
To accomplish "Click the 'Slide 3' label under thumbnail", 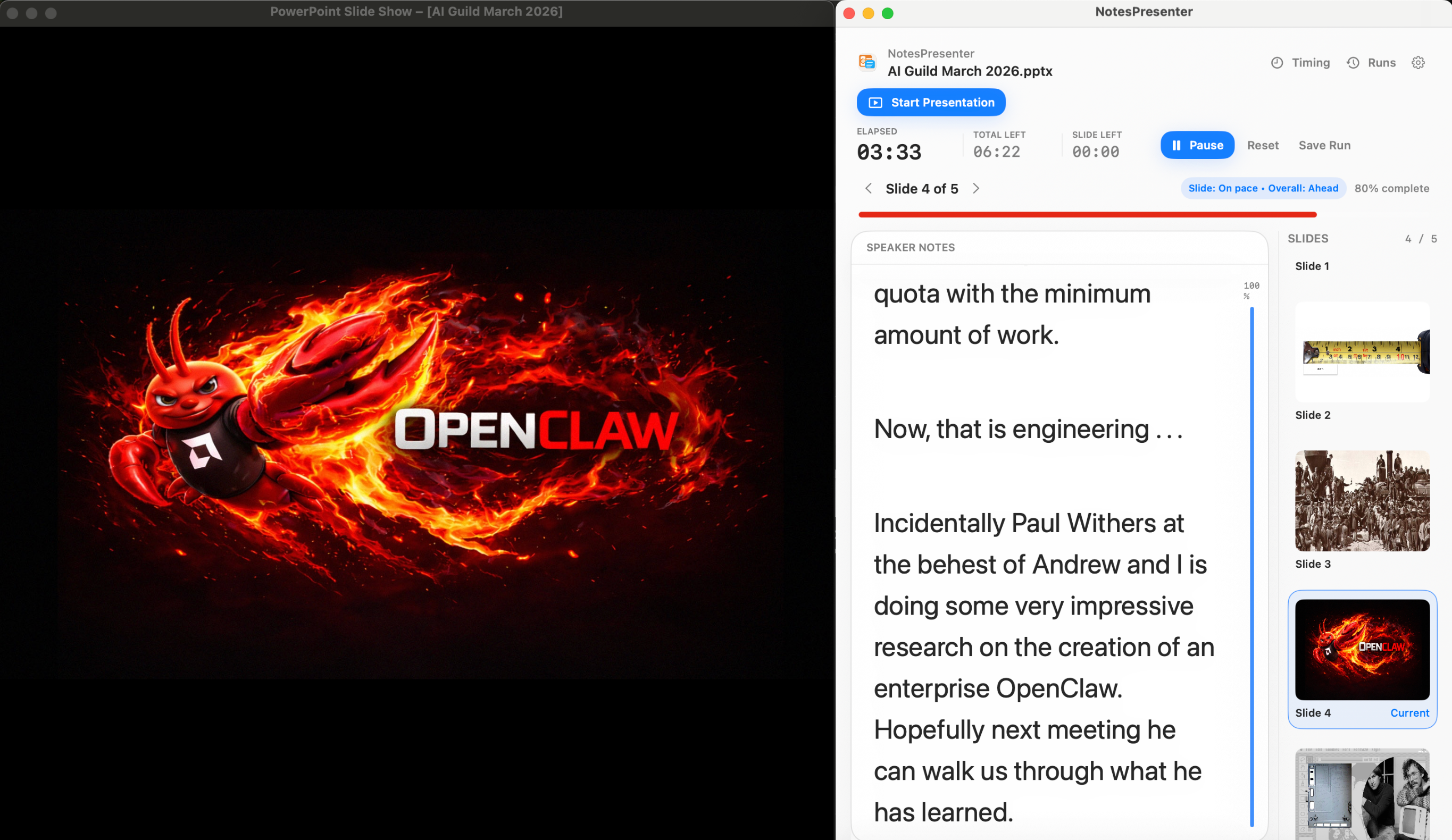I will (1313, 564).
